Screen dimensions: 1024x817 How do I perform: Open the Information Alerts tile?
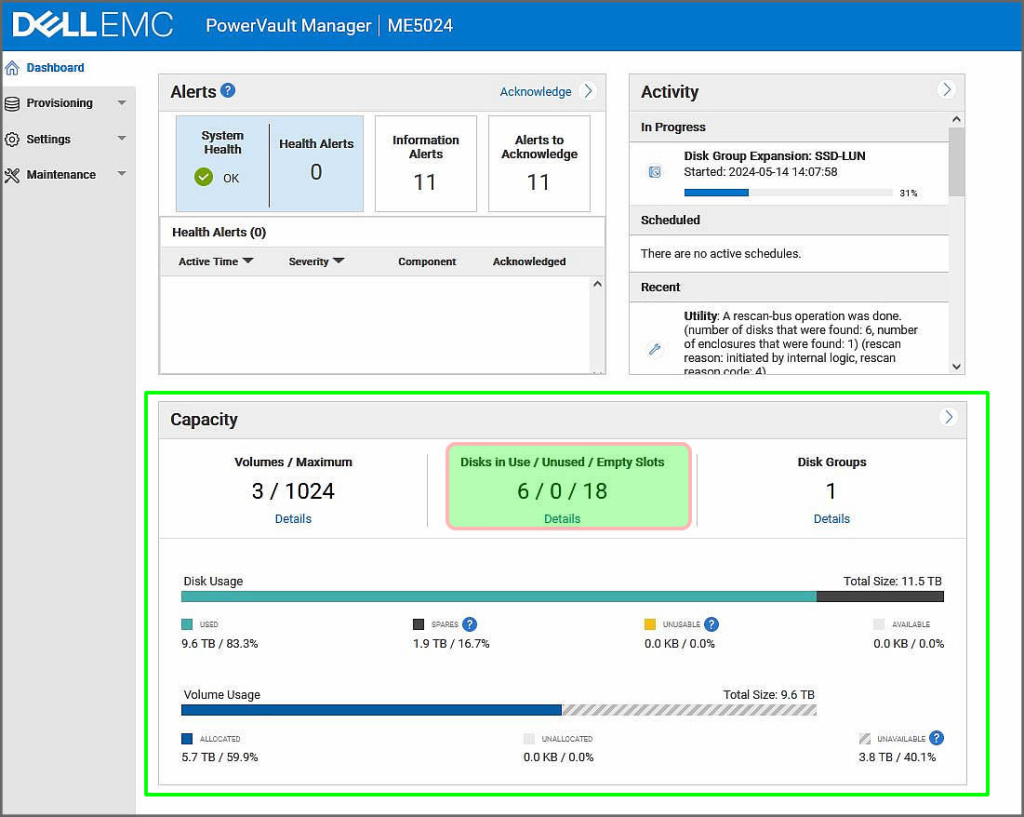pos(425,163)
